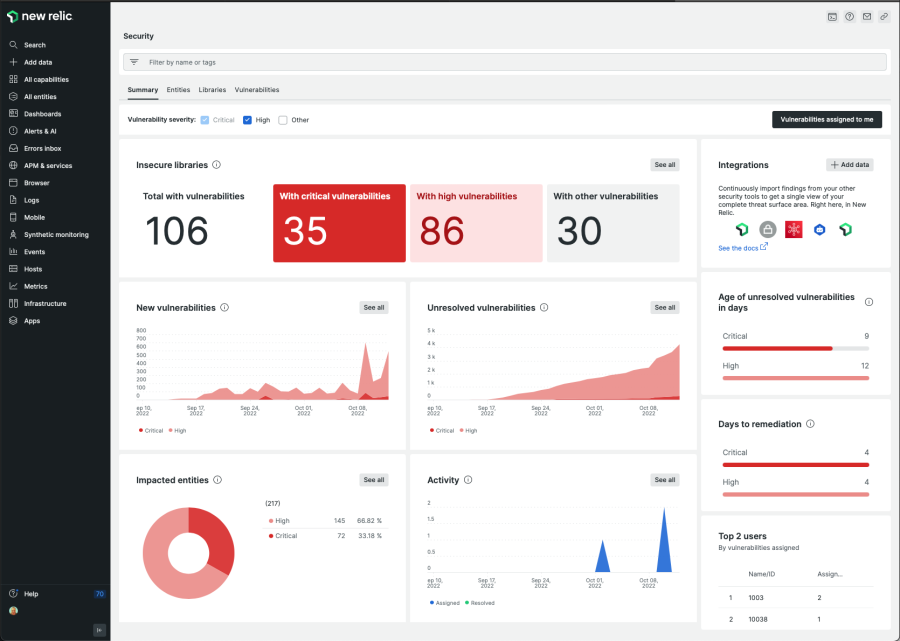This screenshot has width=900, height=641.
Task: Click the Snyk integration red icon
Action: click(x=793, y=230)
